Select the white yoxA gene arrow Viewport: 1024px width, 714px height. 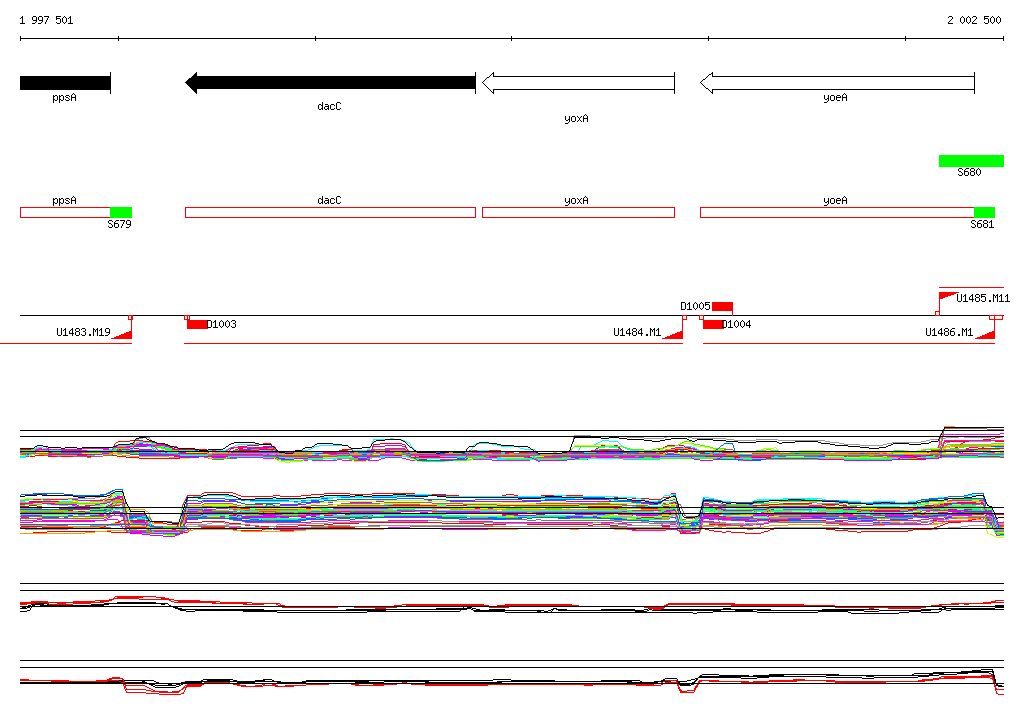pos(579,83)
